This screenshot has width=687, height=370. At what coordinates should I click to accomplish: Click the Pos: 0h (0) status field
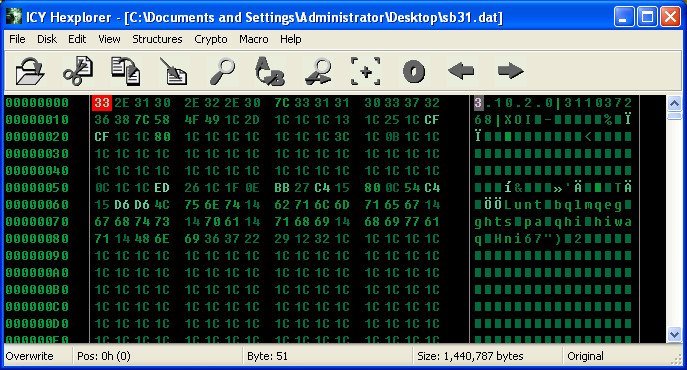pyautogui.click(x=104, y=356)
